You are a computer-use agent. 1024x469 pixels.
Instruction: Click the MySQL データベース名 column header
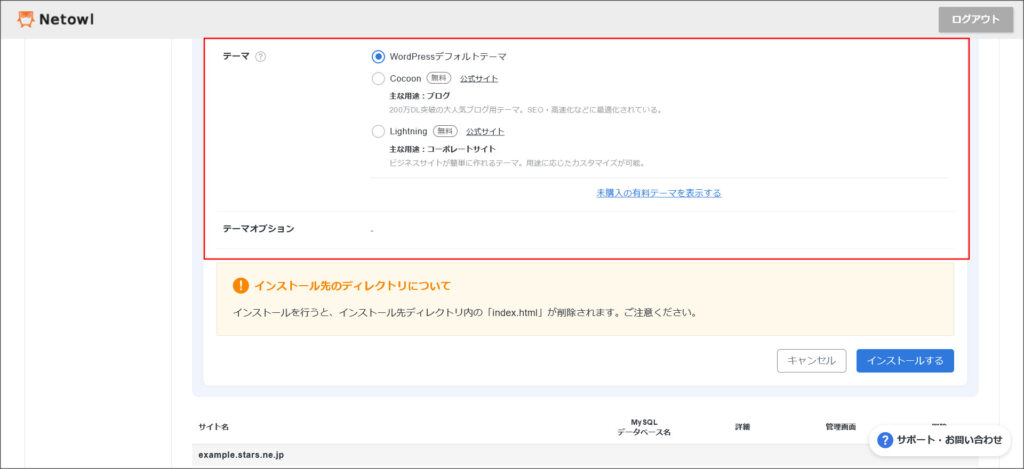[644, 427]
